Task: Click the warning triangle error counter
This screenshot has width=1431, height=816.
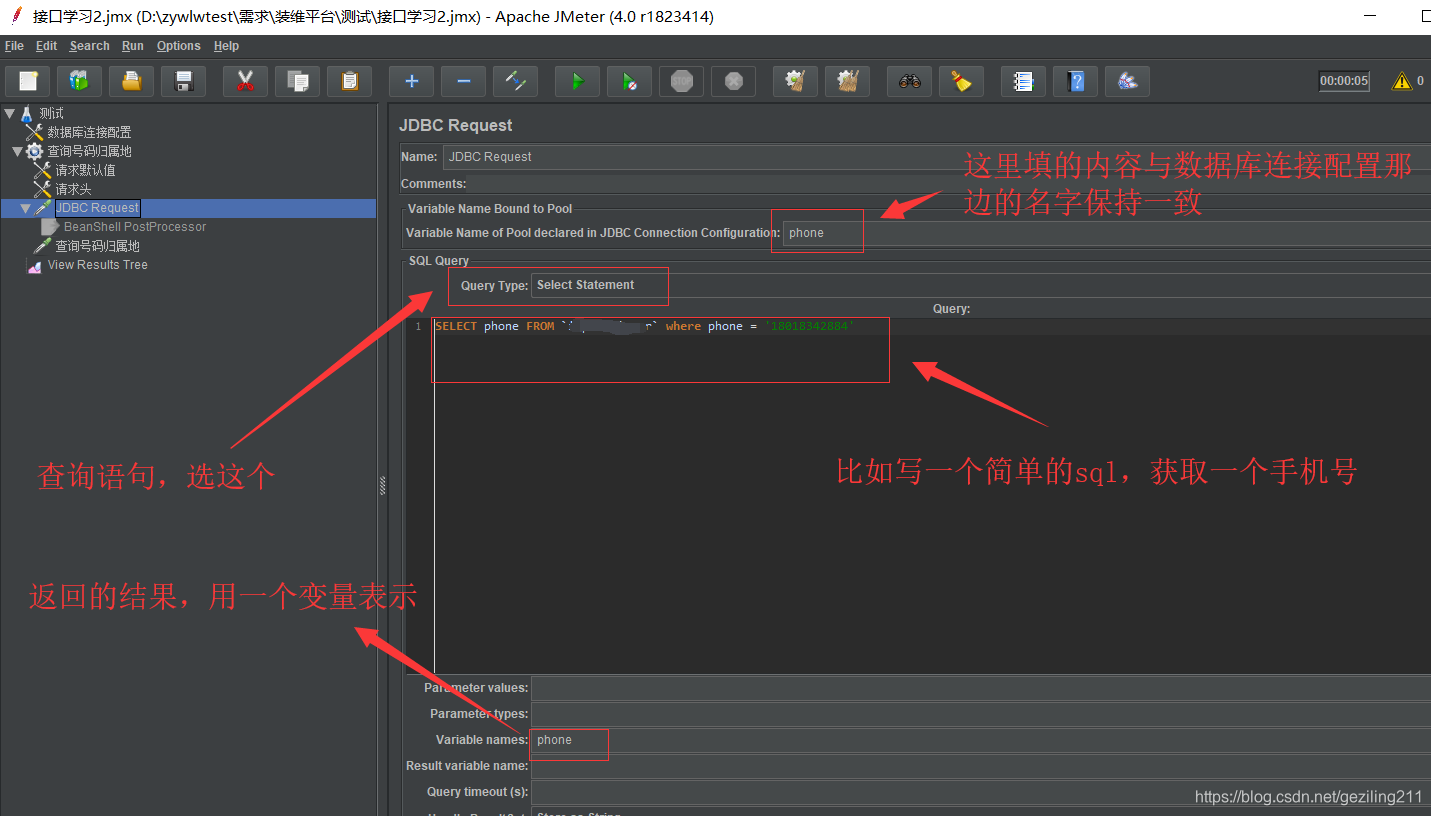Action: tap(1403, 81)
